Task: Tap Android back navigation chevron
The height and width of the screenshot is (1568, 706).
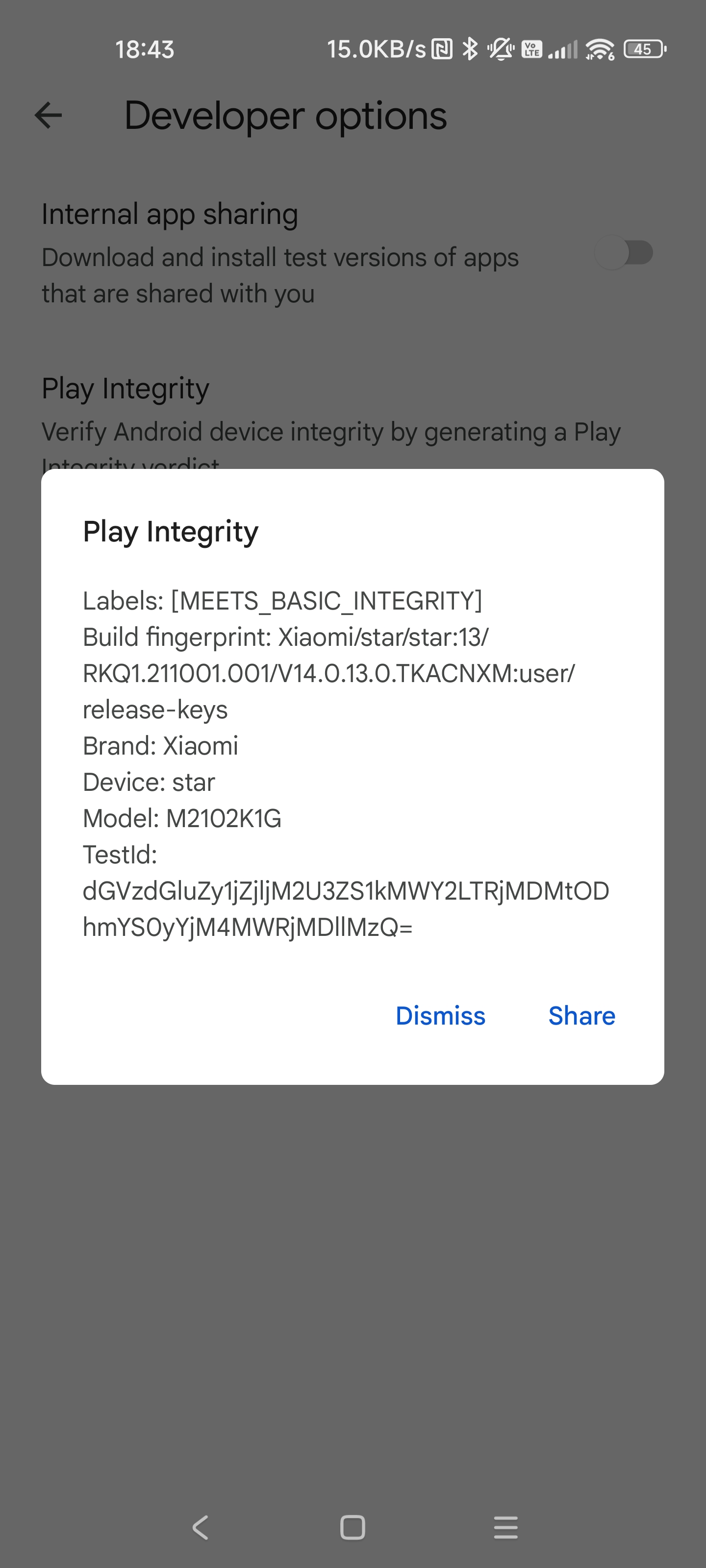Action: pos(201,1527)
